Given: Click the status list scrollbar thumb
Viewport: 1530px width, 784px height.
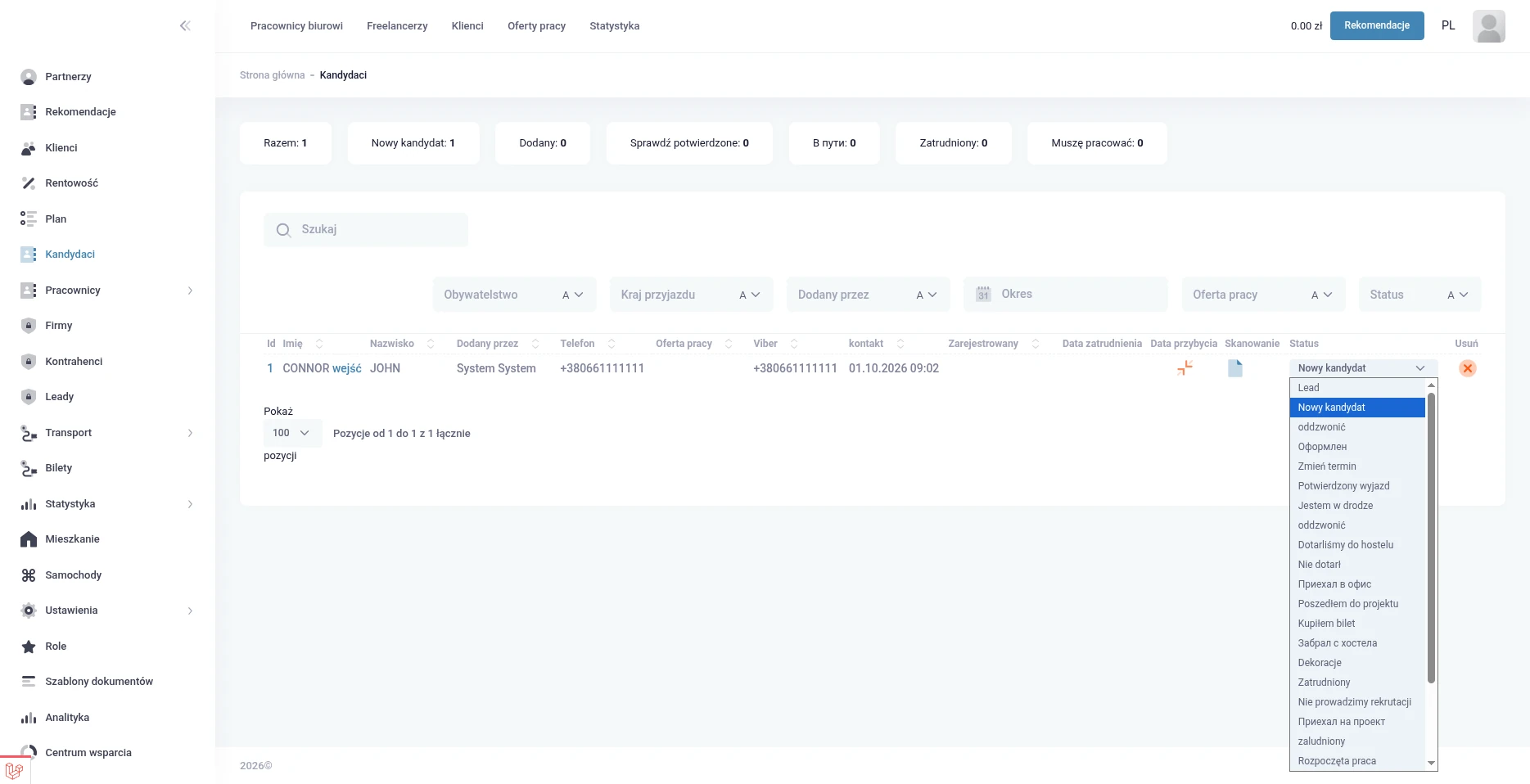Looking at the screenshot, I should pyautogui.click(x=1431, y=538).
